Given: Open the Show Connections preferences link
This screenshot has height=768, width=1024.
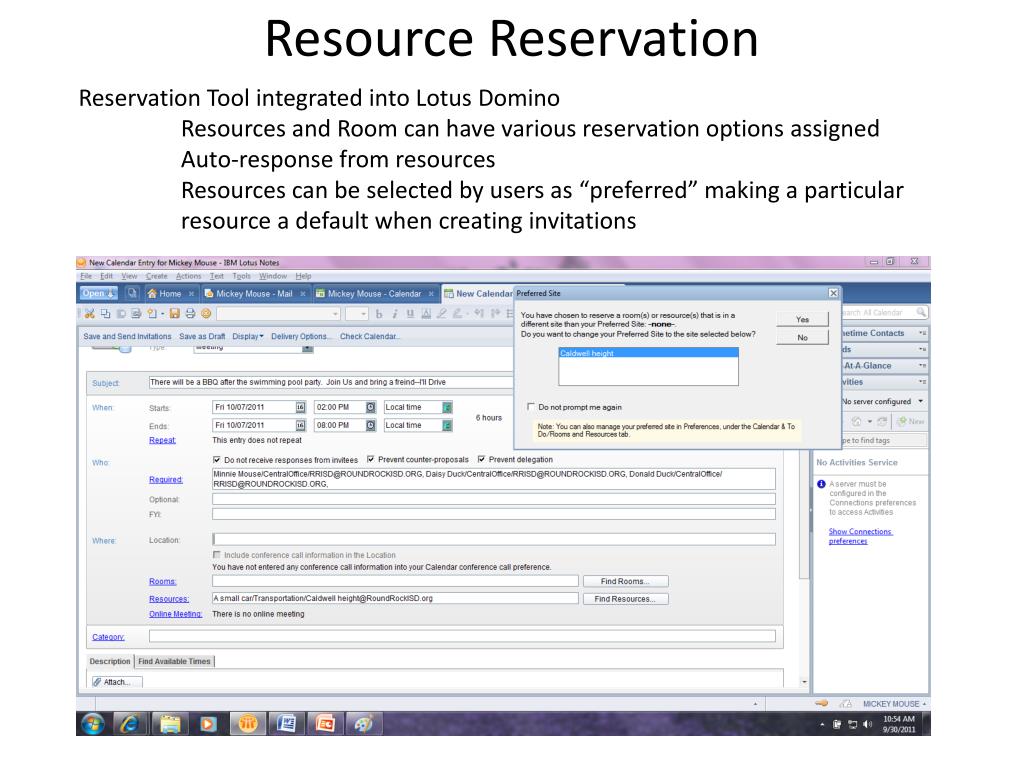Looking at the screenshot, I should 860,536.
